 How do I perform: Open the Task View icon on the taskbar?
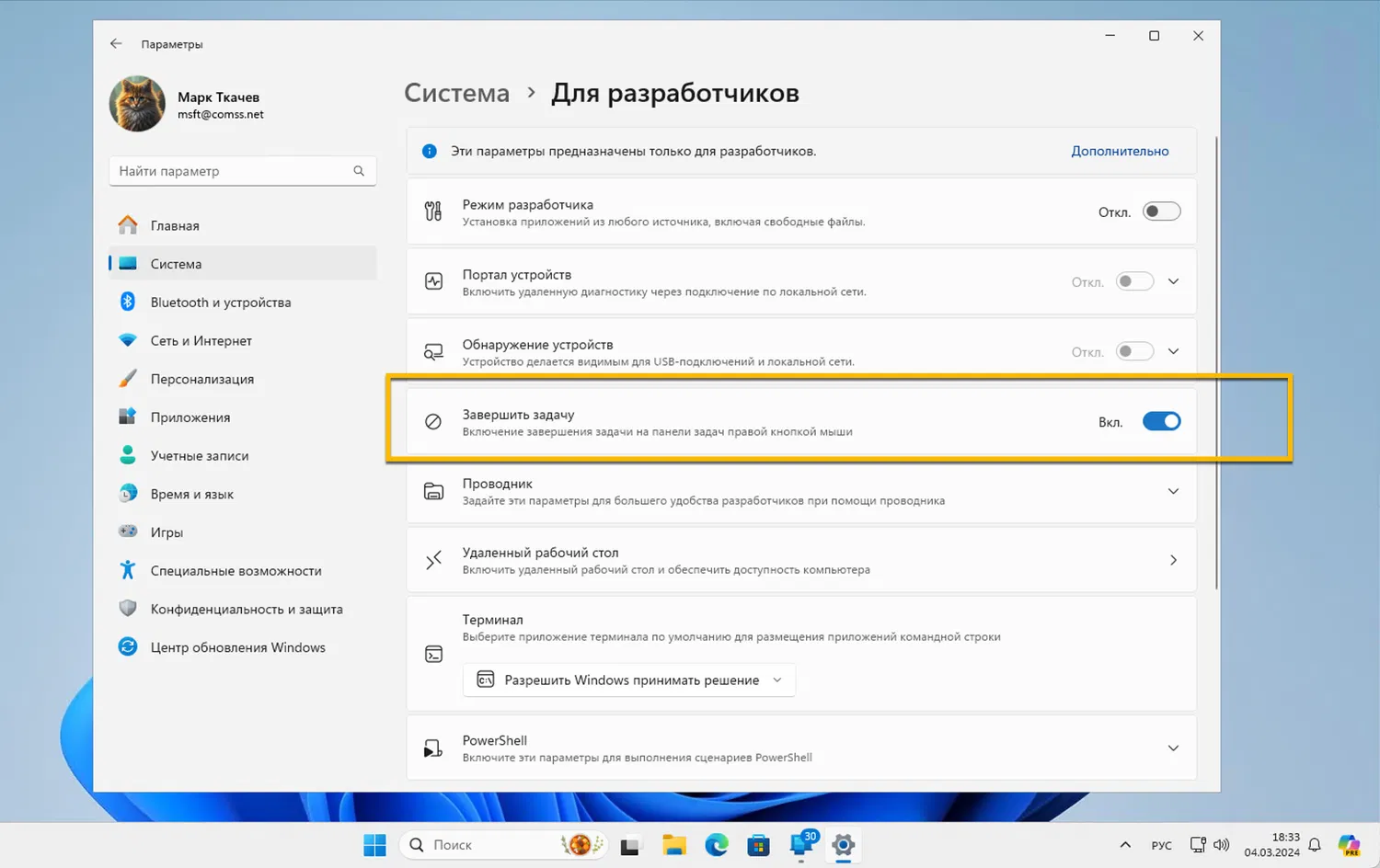(629, 846)
